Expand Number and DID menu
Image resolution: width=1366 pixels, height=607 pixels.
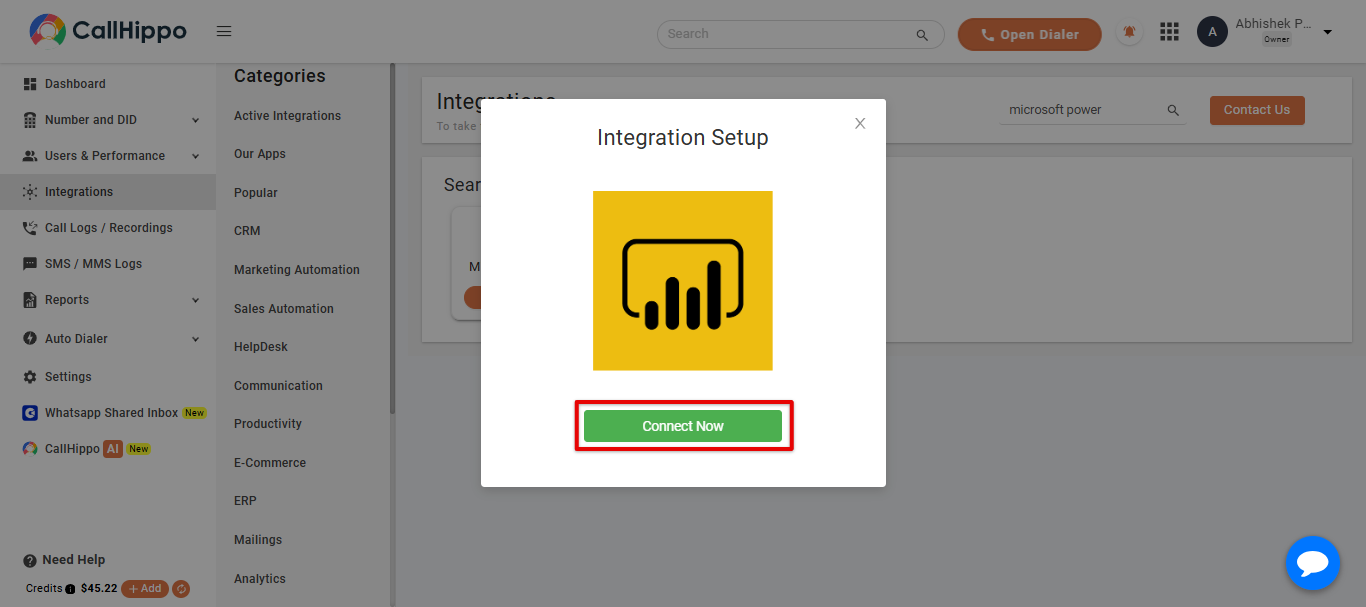point(195,120)
